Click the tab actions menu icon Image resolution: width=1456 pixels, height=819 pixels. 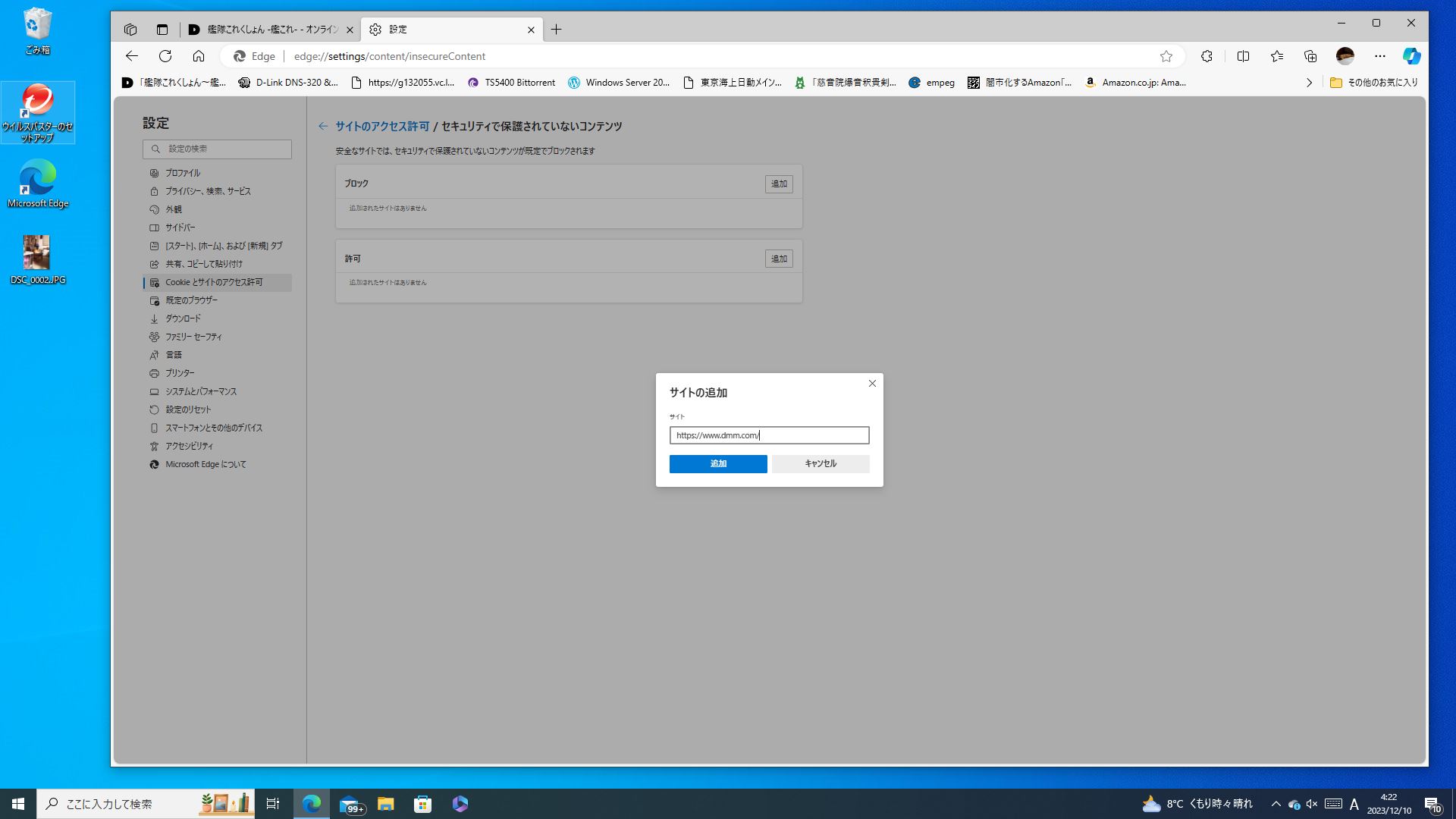pyautogui.click(x=162, y=30)
